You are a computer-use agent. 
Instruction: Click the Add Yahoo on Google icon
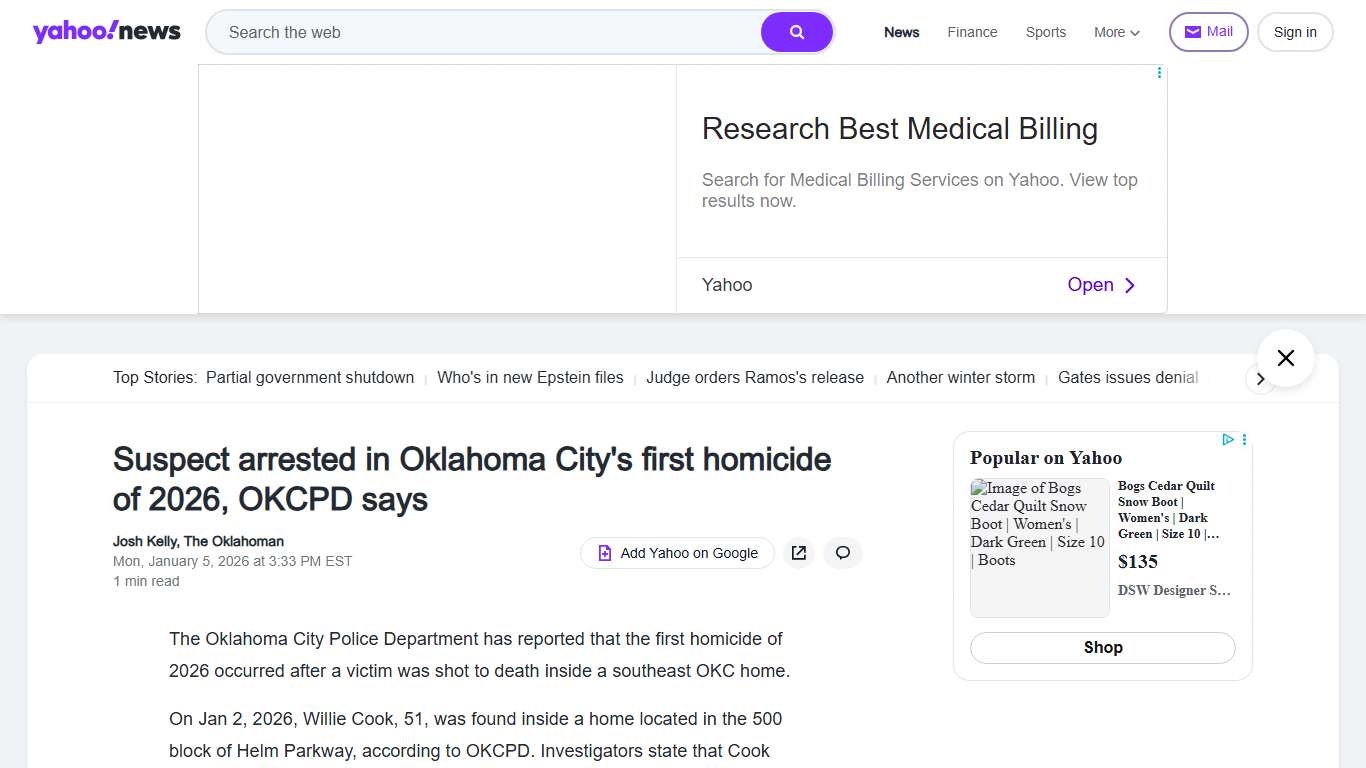pyautogui.click(x=604, y=552)
